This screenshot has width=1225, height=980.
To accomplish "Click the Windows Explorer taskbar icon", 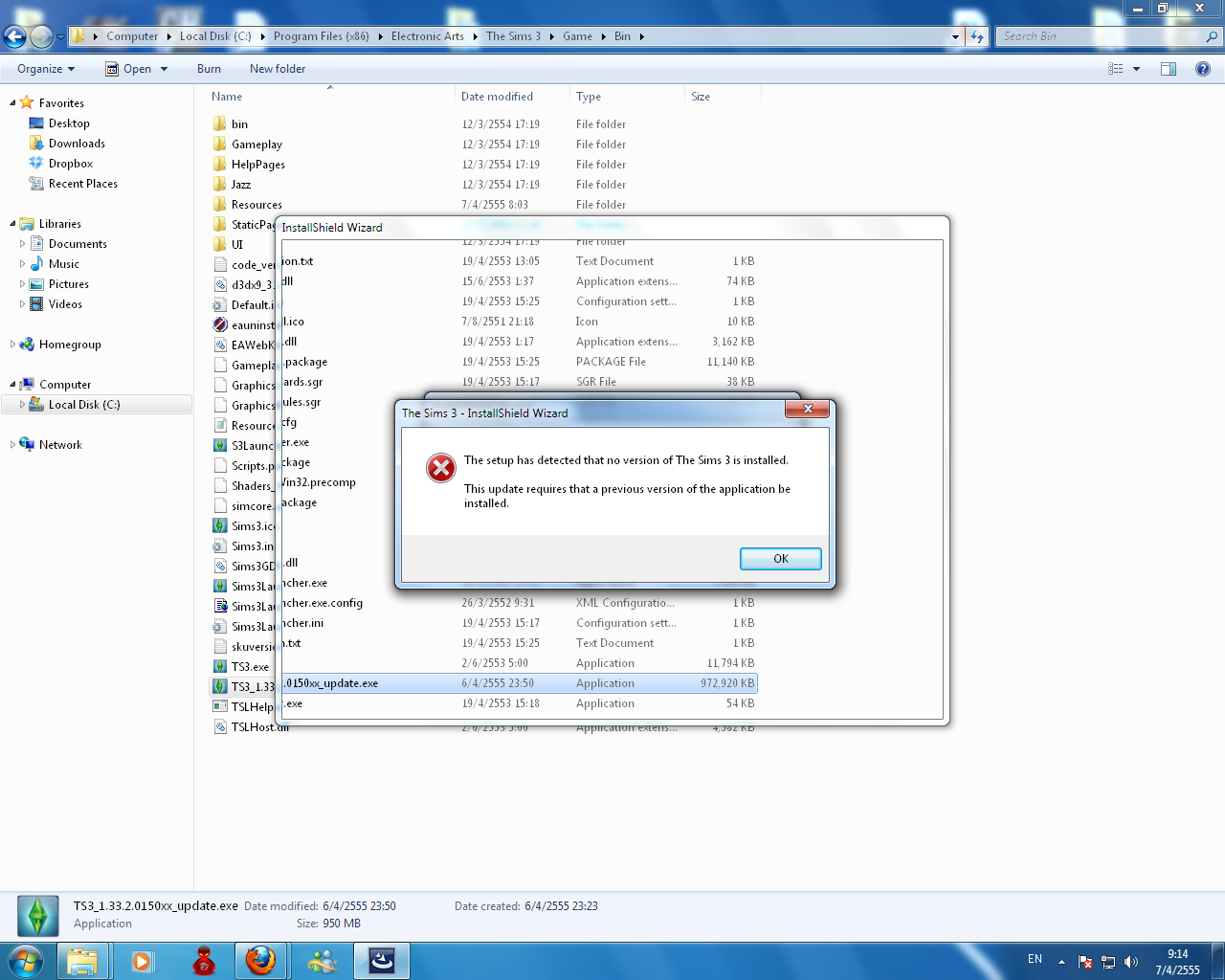I will click(82, 961).
